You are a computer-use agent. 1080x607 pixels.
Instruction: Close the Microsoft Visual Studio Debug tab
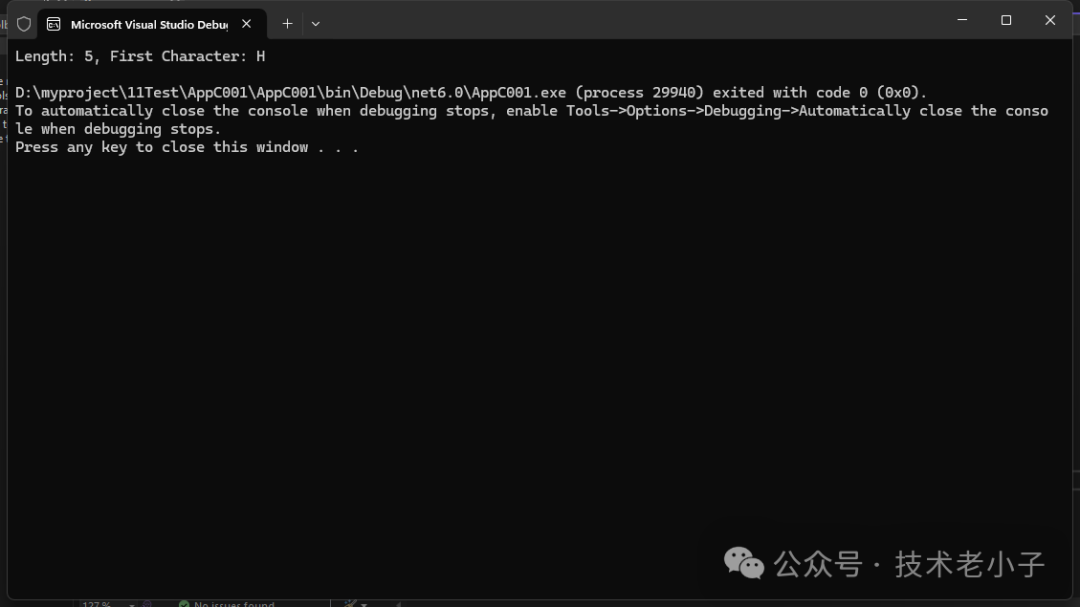pos(246,23)
